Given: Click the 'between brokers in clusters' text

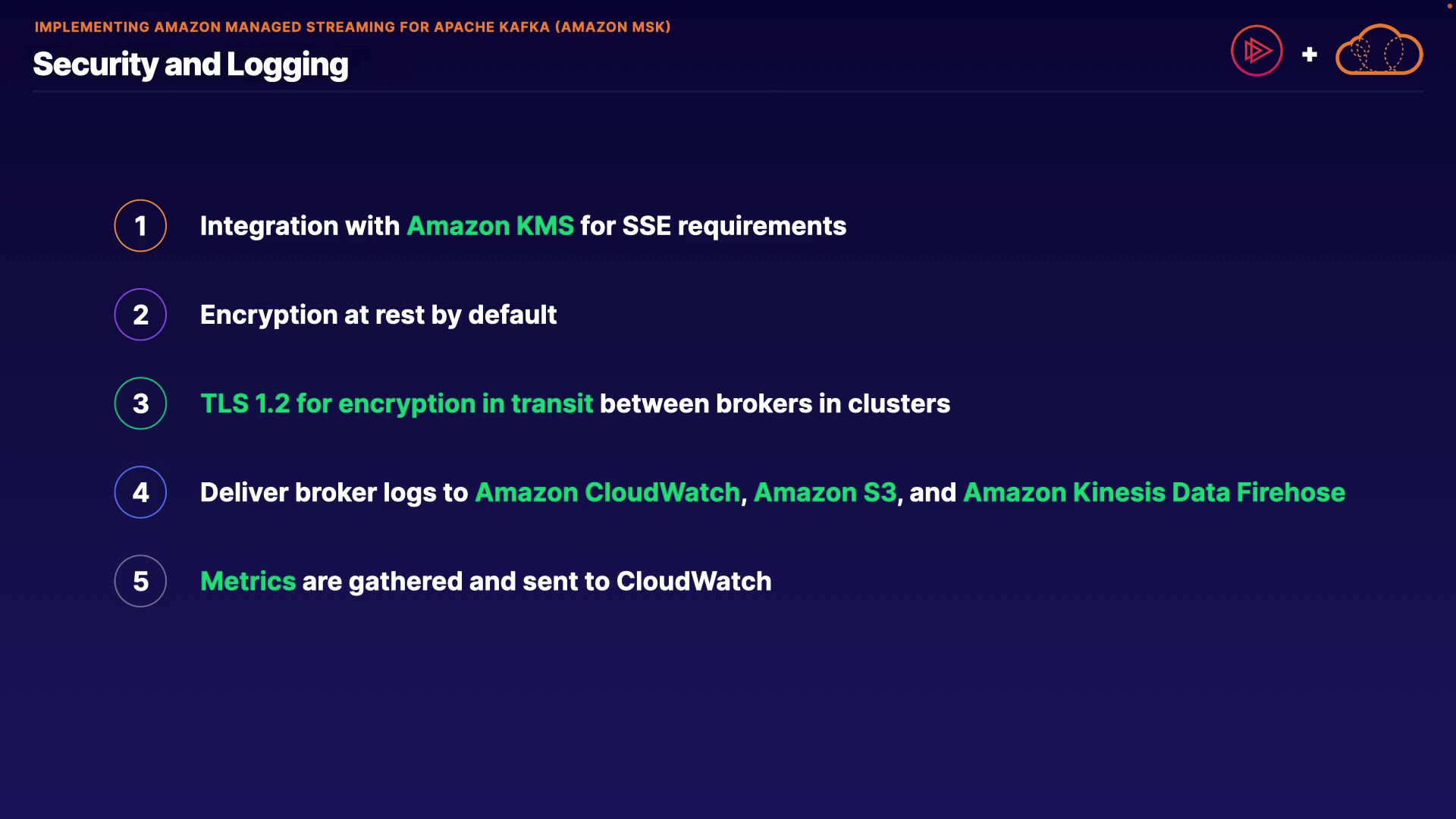Looking at the screenshot, I should [774, 403].
